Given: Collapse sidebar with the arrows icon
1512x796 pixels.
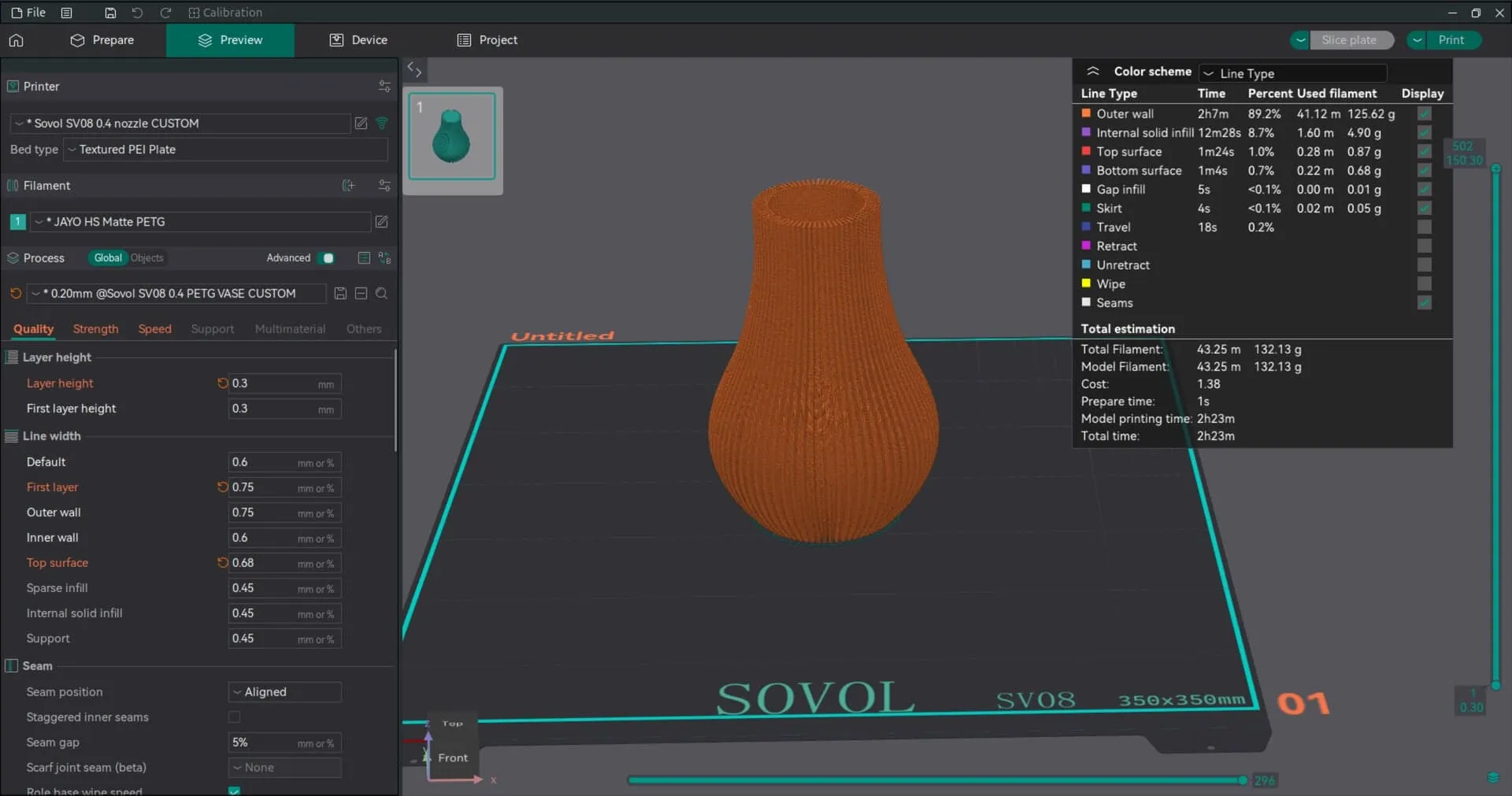Looking at the screenshot, I should tap(414, 70).
